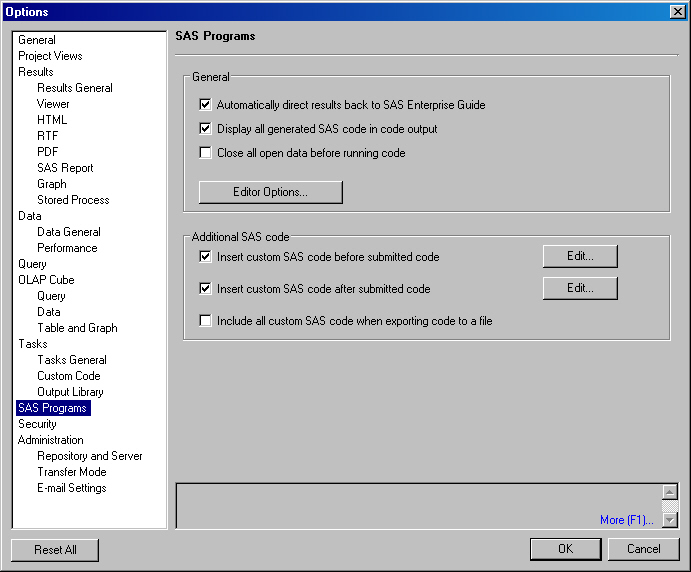The image size is (691, 572).
Task: Toggle Insert custom SAS code before submitted code
Action: [x=206, y=257]
